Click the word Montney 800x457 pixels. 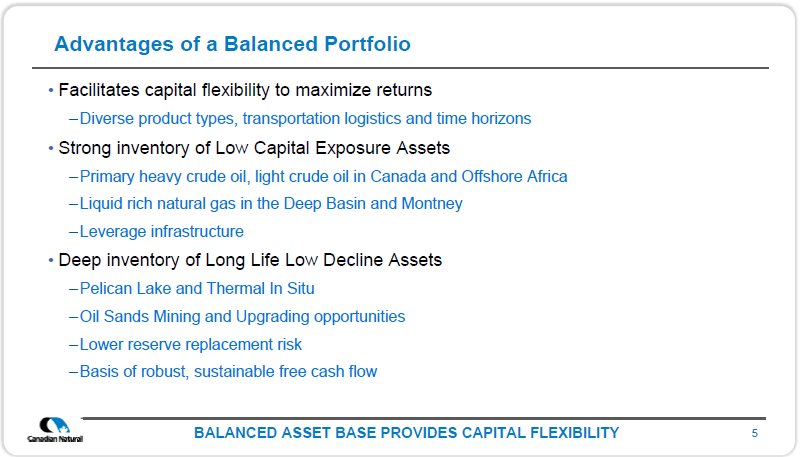tap(432, 204)
